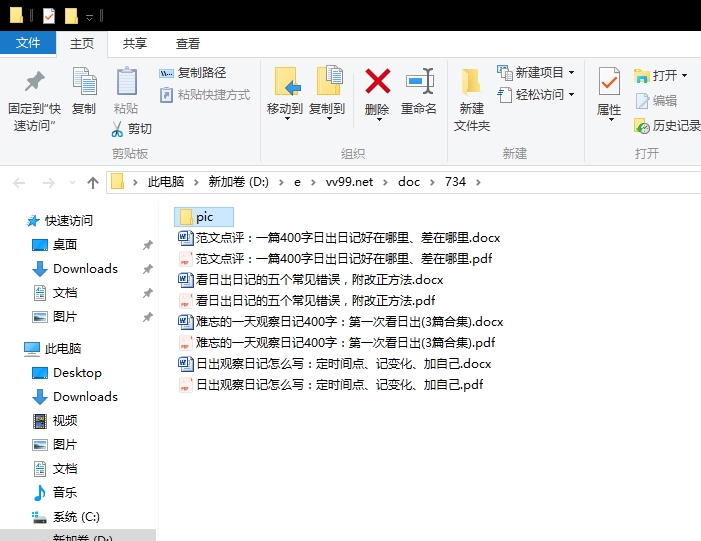Select 难忘的一天观察日记400字 .pdf file
This screenshot has width=701, height=541.
pyautogui.click(x=337, y=342)
